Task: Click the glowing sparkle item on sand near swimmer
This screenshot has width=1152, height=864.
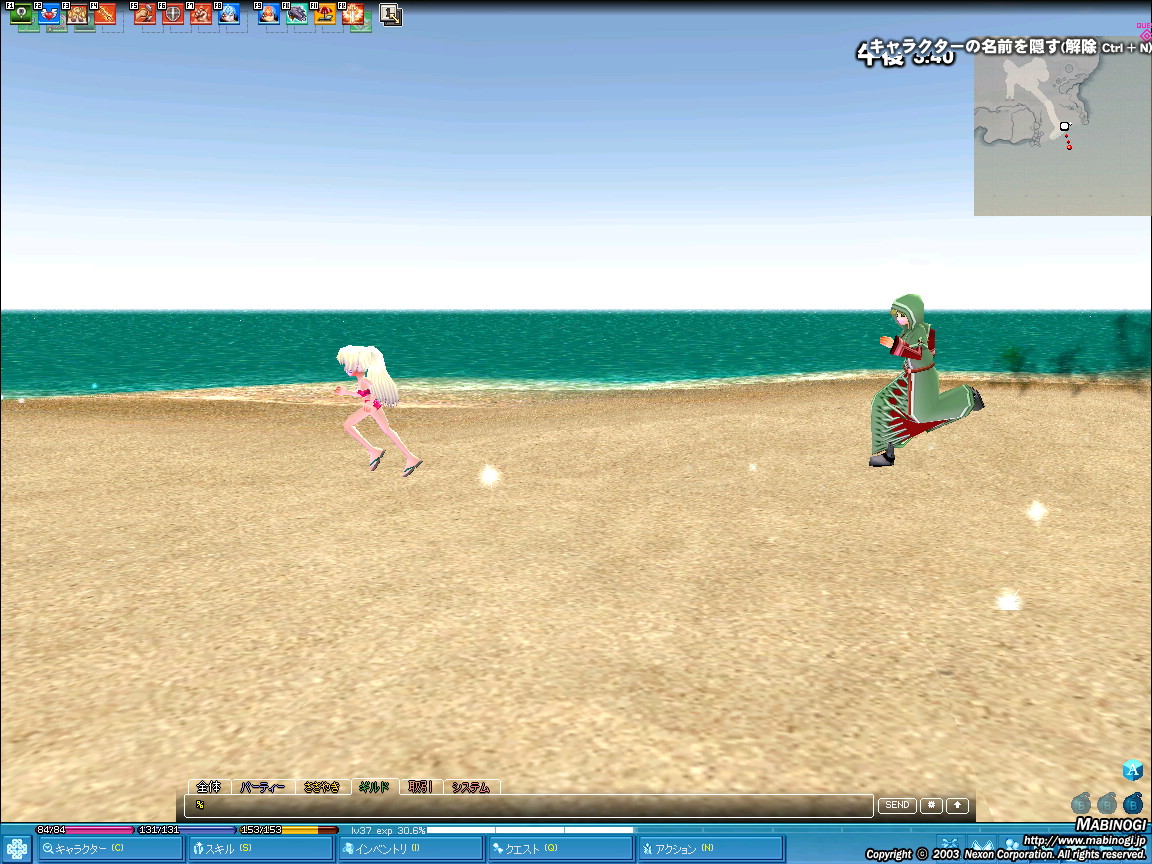Action: pos(489,475)
